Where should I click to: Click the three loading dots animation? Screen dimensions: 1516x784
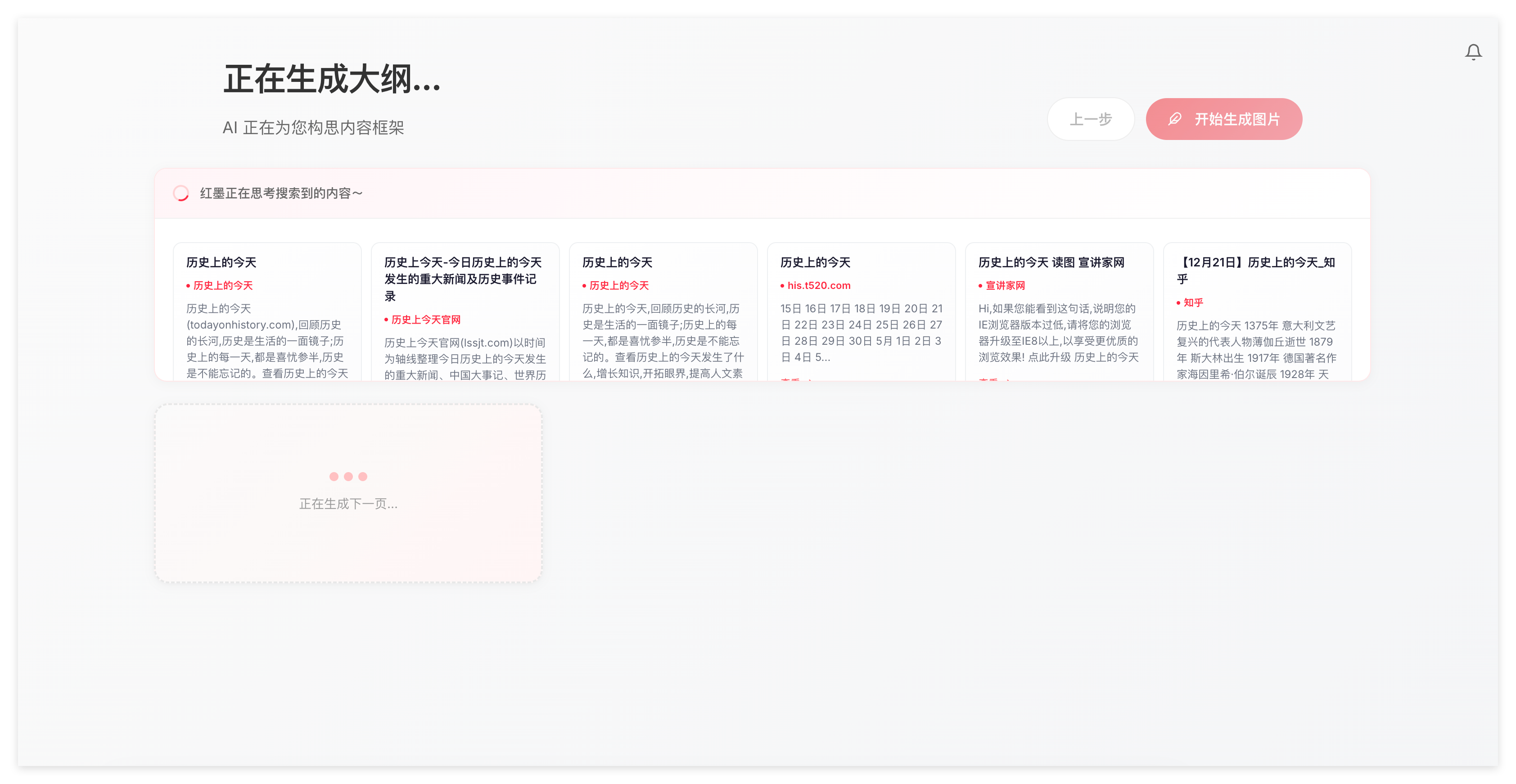point(348,477)
